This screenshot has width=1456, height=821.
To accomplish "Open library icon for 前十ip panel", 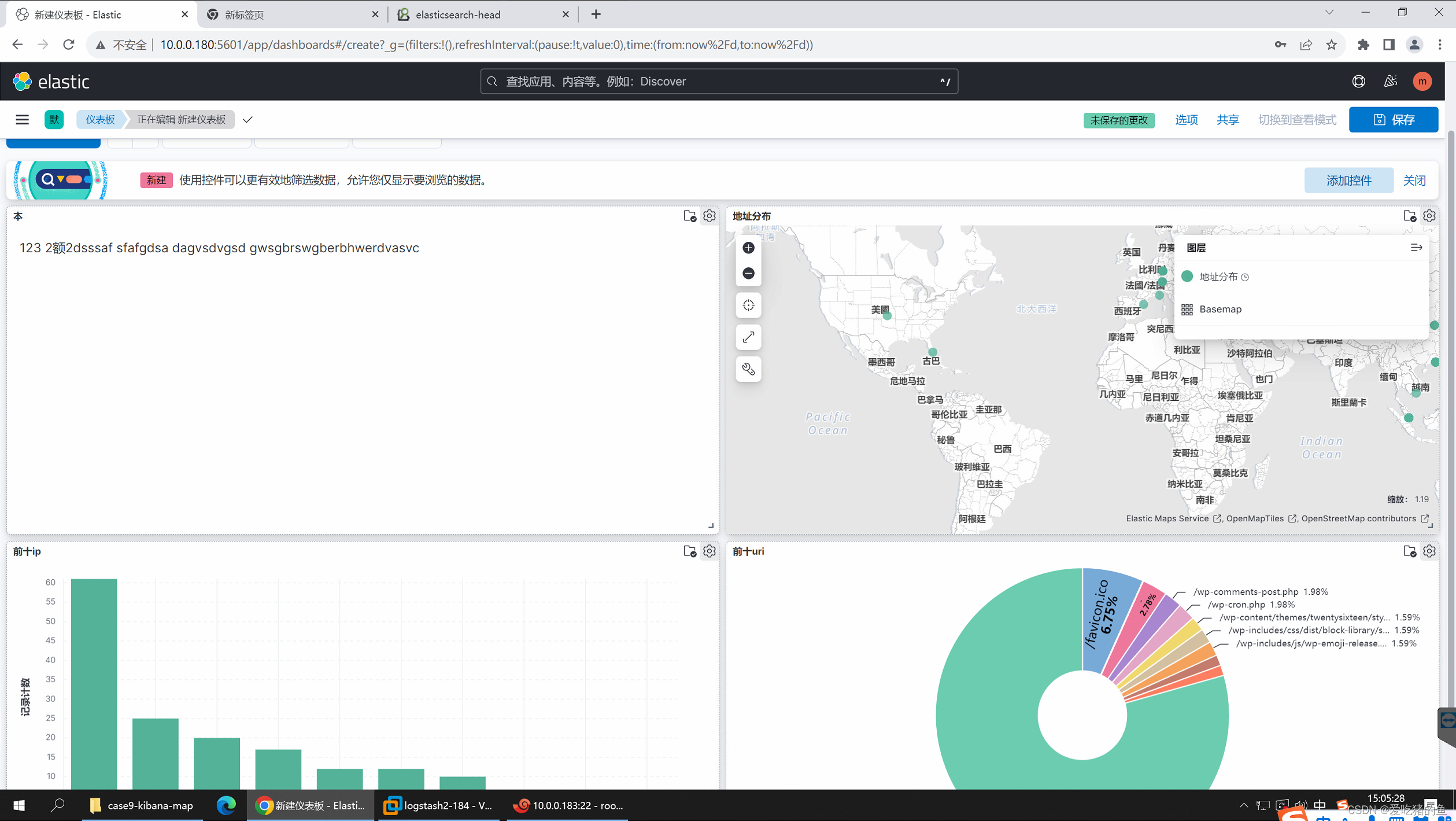I will 689,551.
